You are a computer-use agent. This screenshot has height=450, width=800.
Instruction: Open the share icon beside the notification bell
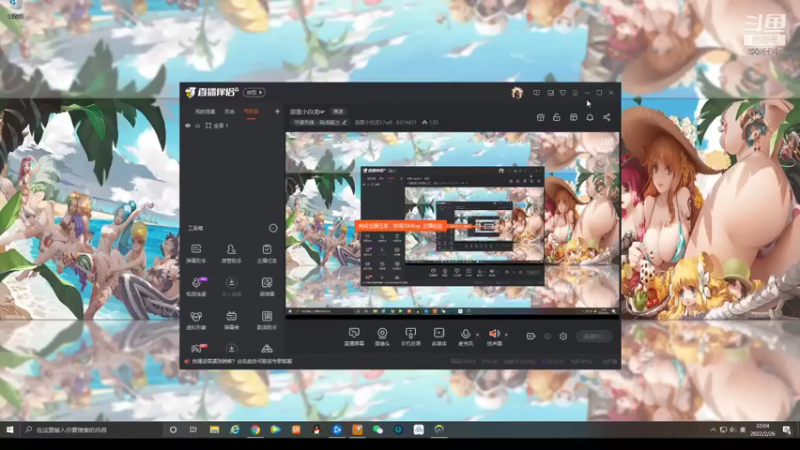pyautogui.click(x=607, y=117)
